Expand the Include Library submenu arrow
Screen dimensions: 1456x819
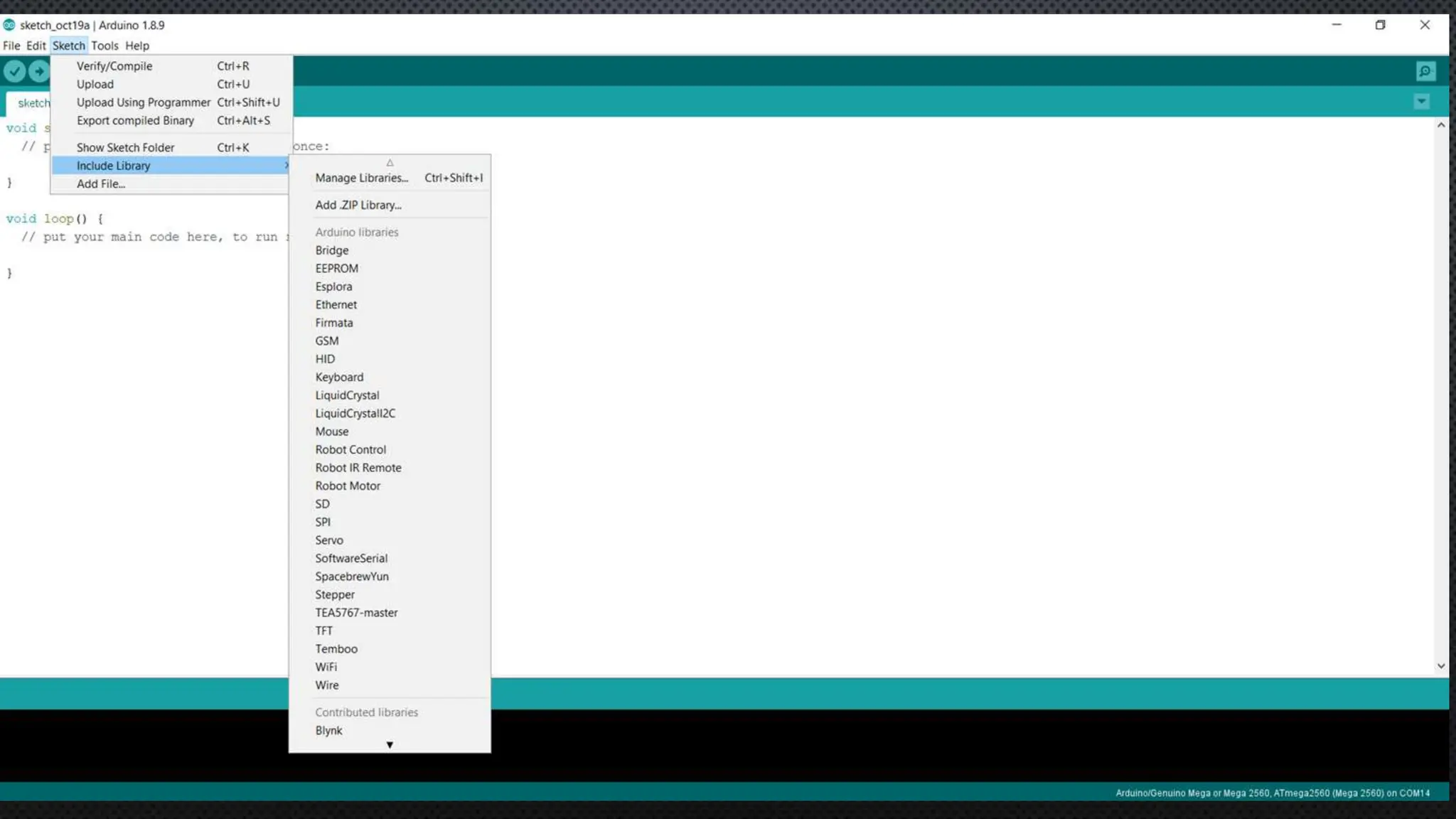click(x=286, y=166)
